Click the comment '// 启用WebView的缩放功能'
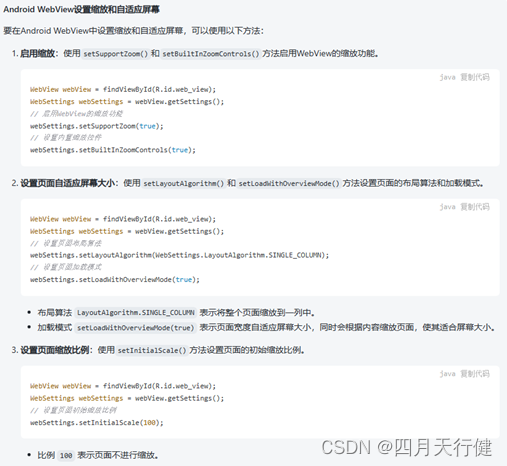 pyautogui.click(x=76, y=114)
